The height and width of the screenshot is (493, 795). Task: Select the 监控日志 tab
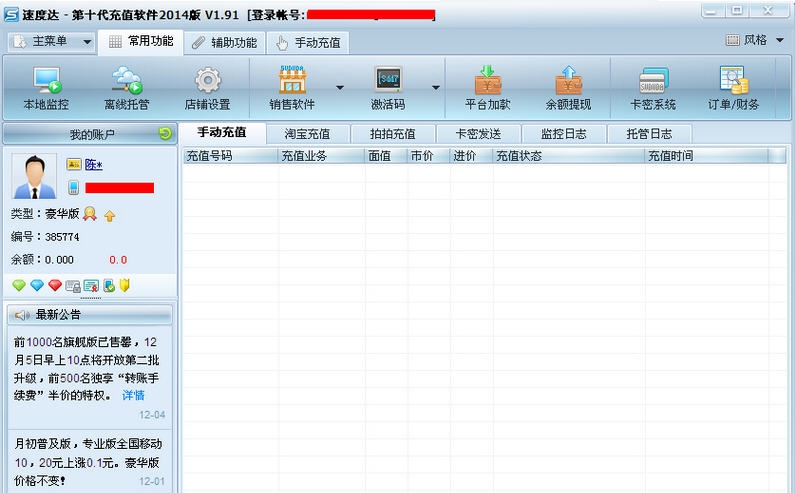point(564,134)
